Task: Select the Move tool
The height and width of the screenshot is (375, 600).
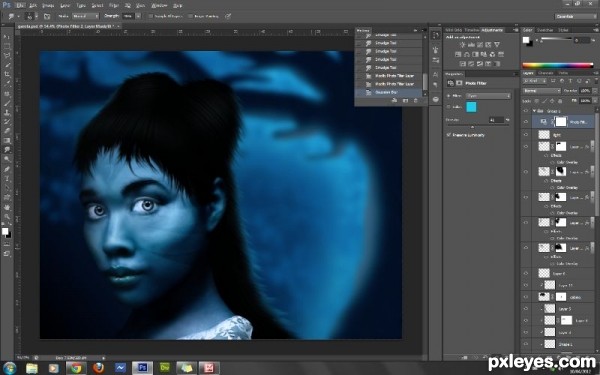Action: coord(7,37)
